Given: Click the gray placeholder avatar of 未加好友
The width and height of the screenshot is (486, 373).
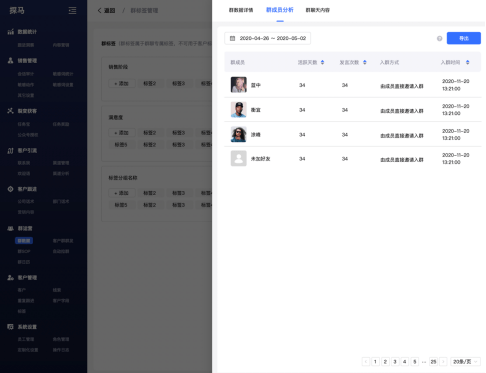Looking at the screenshot, I should click(x=239, y=158).
